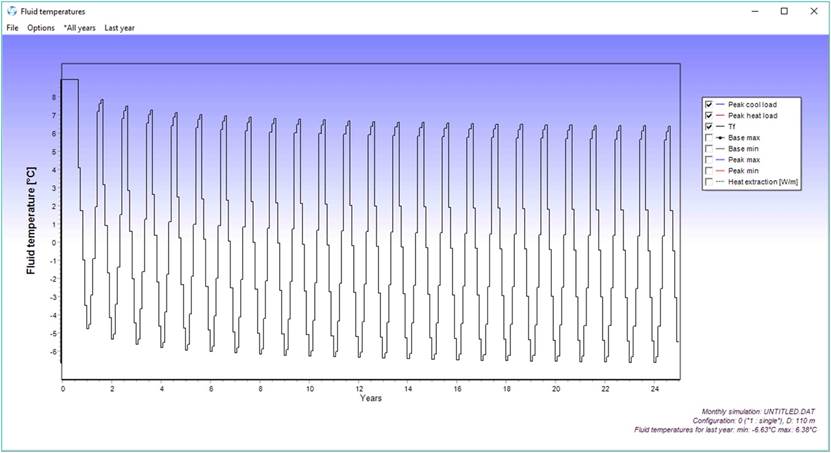Image resolution: width=831 pixels, height=453 pixels.
Task: Enable the Base max series checkbox
Action: 709,137
